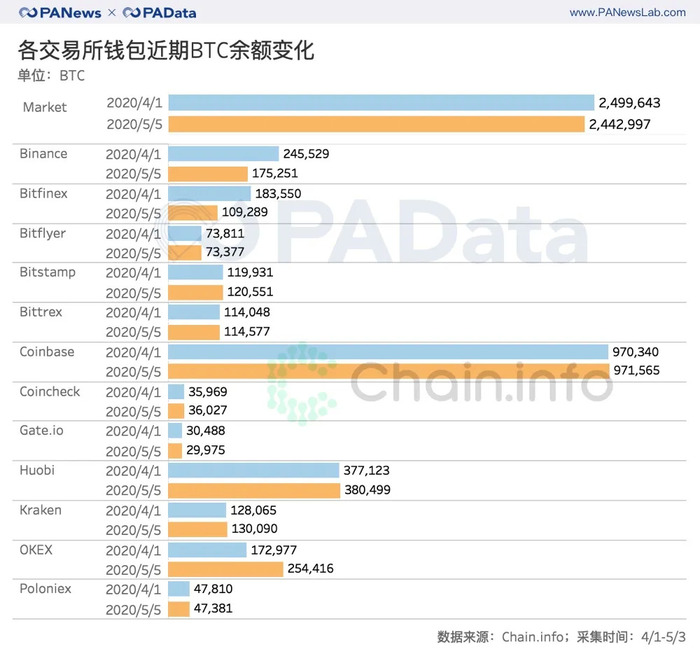Click the value 172,977
Image resolution: width=700 pixels, height=661 pixels.
(x=274, y=550)
